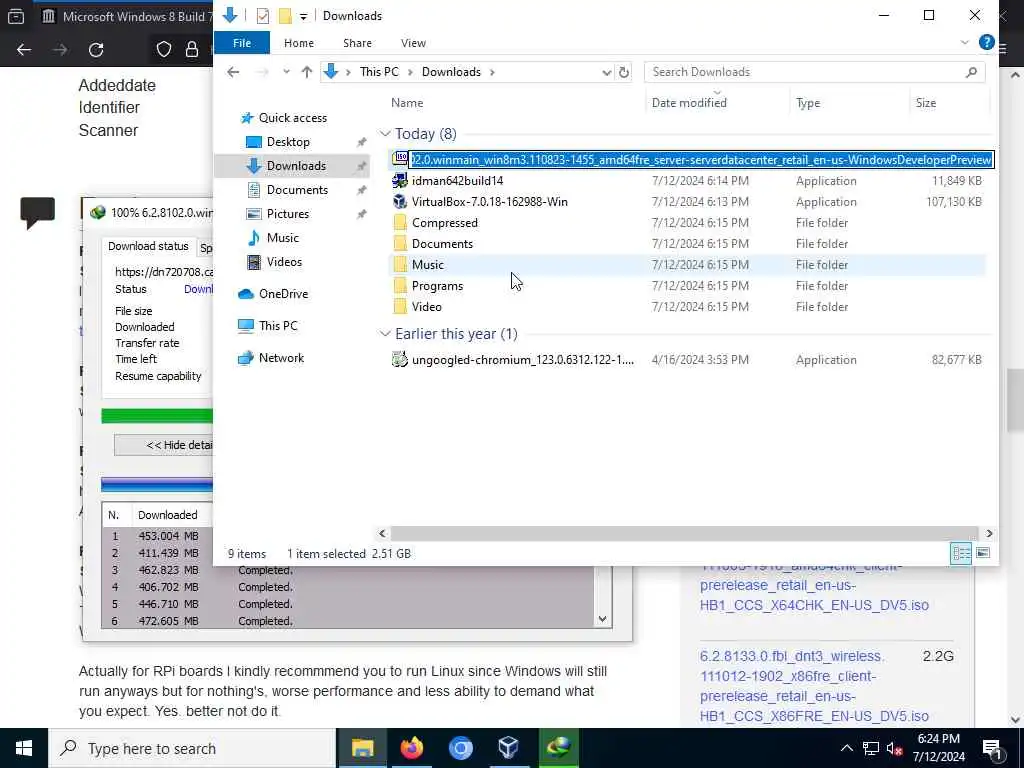Open Recent locations dropdown arrow

[x=286, y=72]
